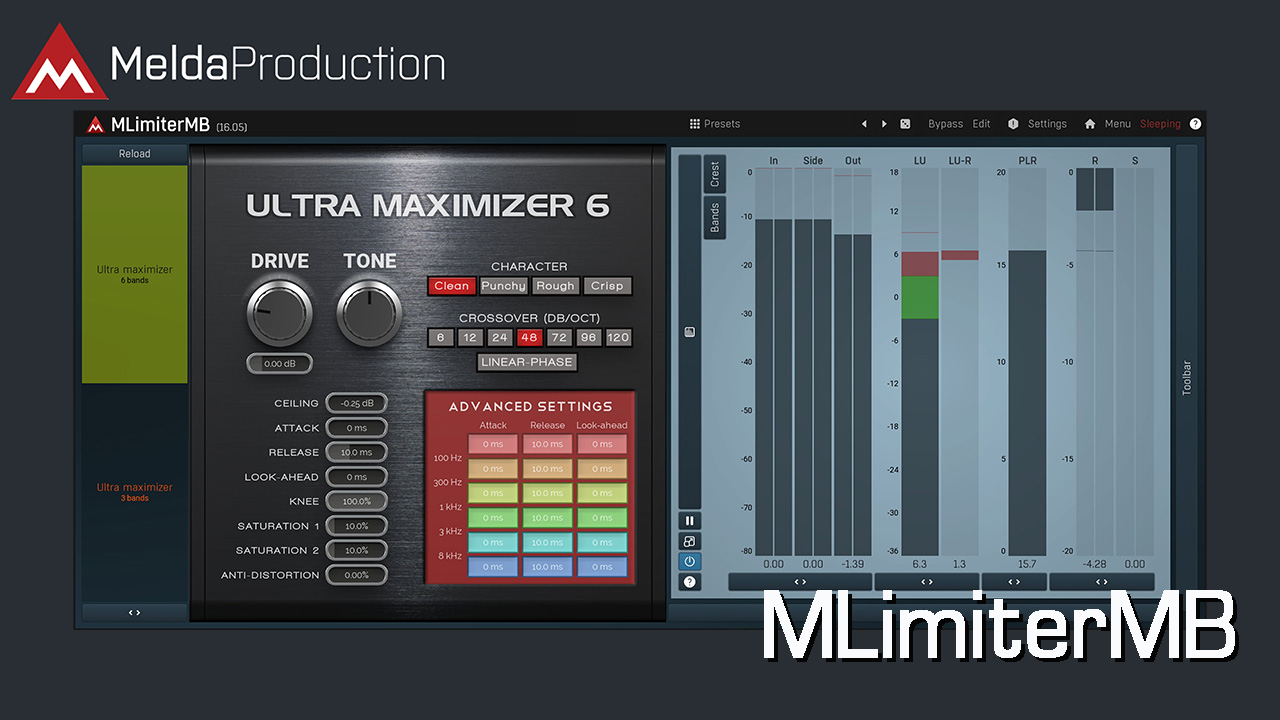The width and height of the screenshot is (1280, 720).
Task: Click the Bypass button
Action: pyautogui.click(x=945, y=124)
